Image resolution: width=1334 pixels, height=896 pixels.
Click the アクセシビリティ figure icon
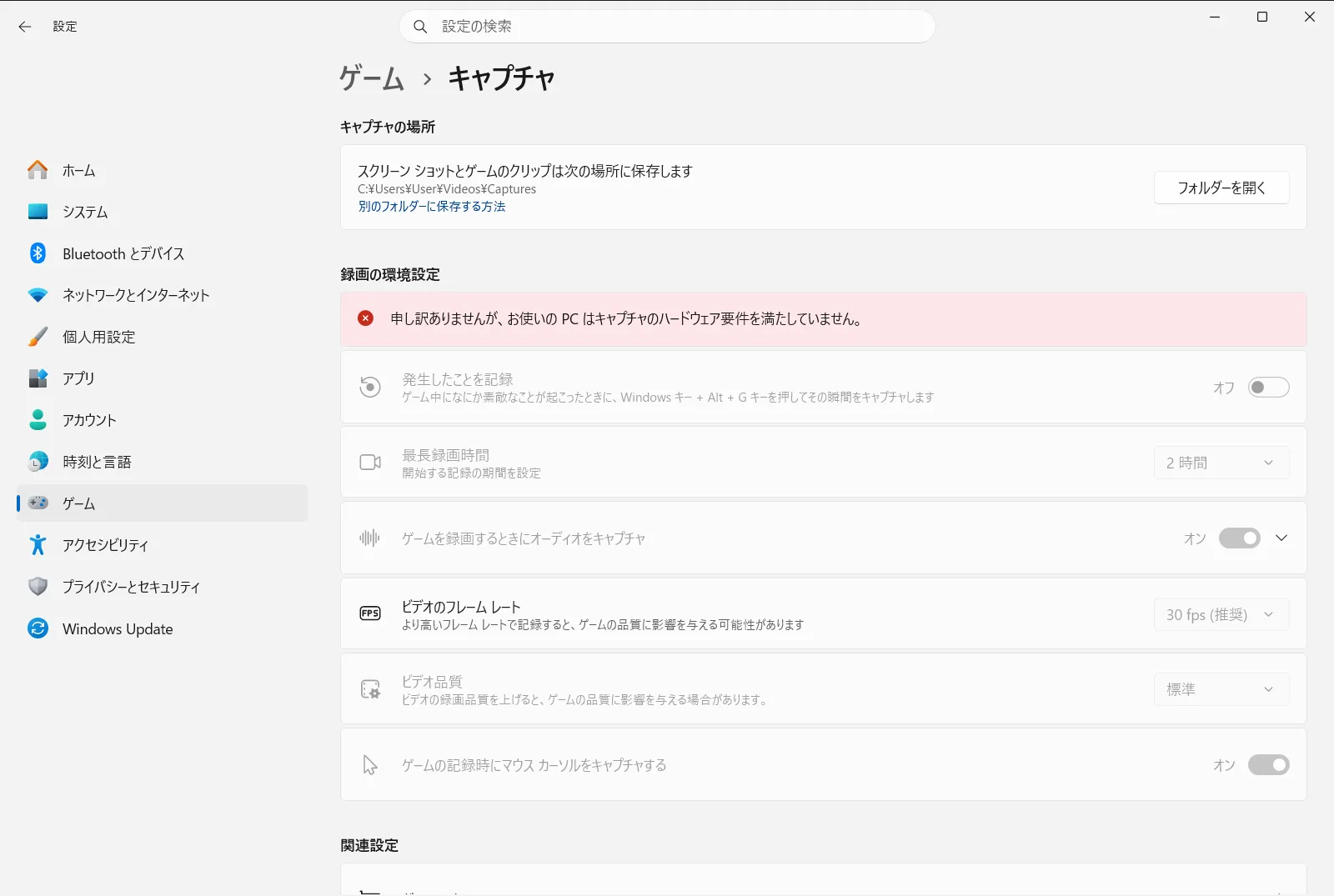[x=38, y=545]
